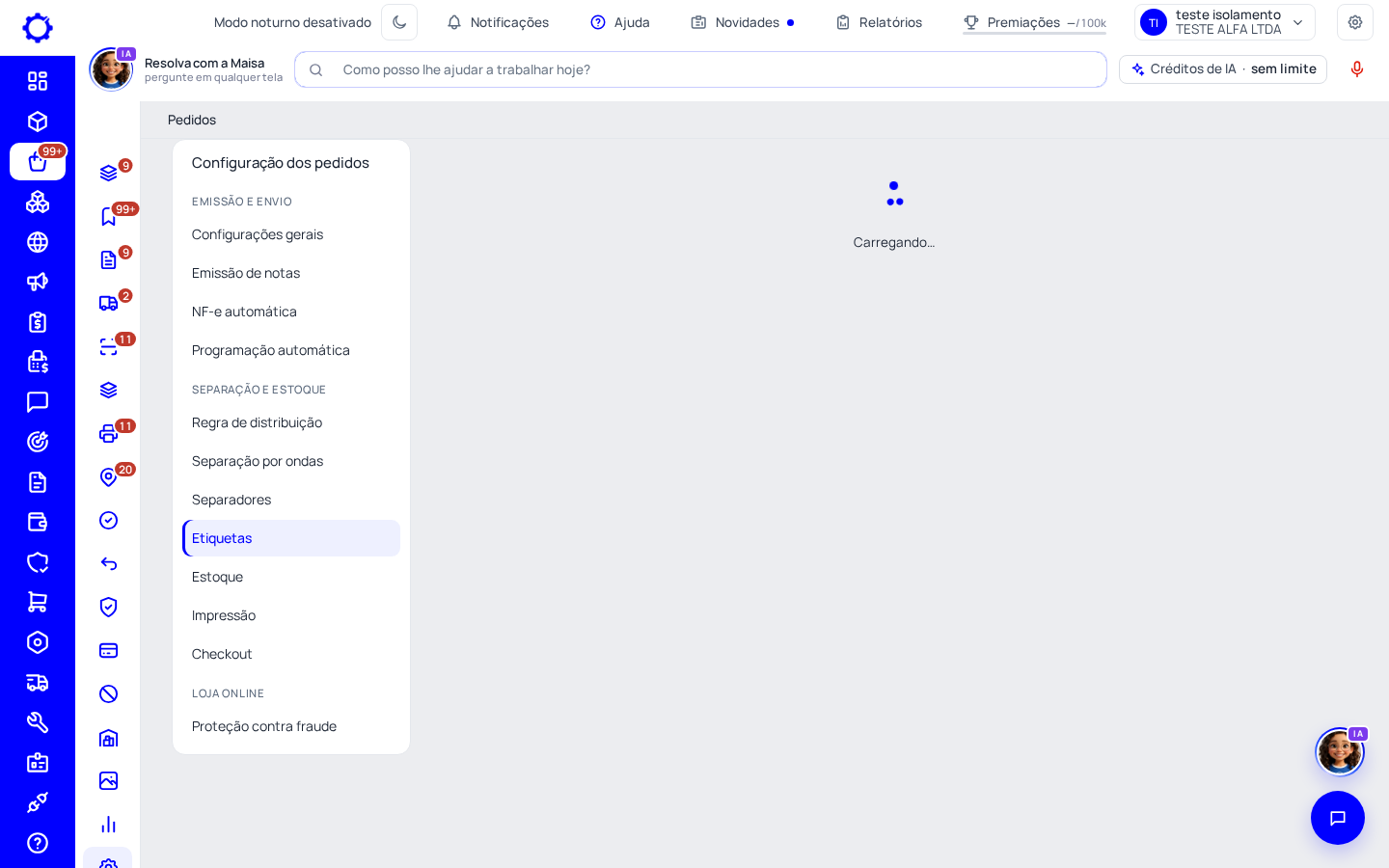The image size is (1389, 868).
Task: Select the plug integrations icon in the blue sidebar
Action: pyautogui.click(x=38, y=802)
